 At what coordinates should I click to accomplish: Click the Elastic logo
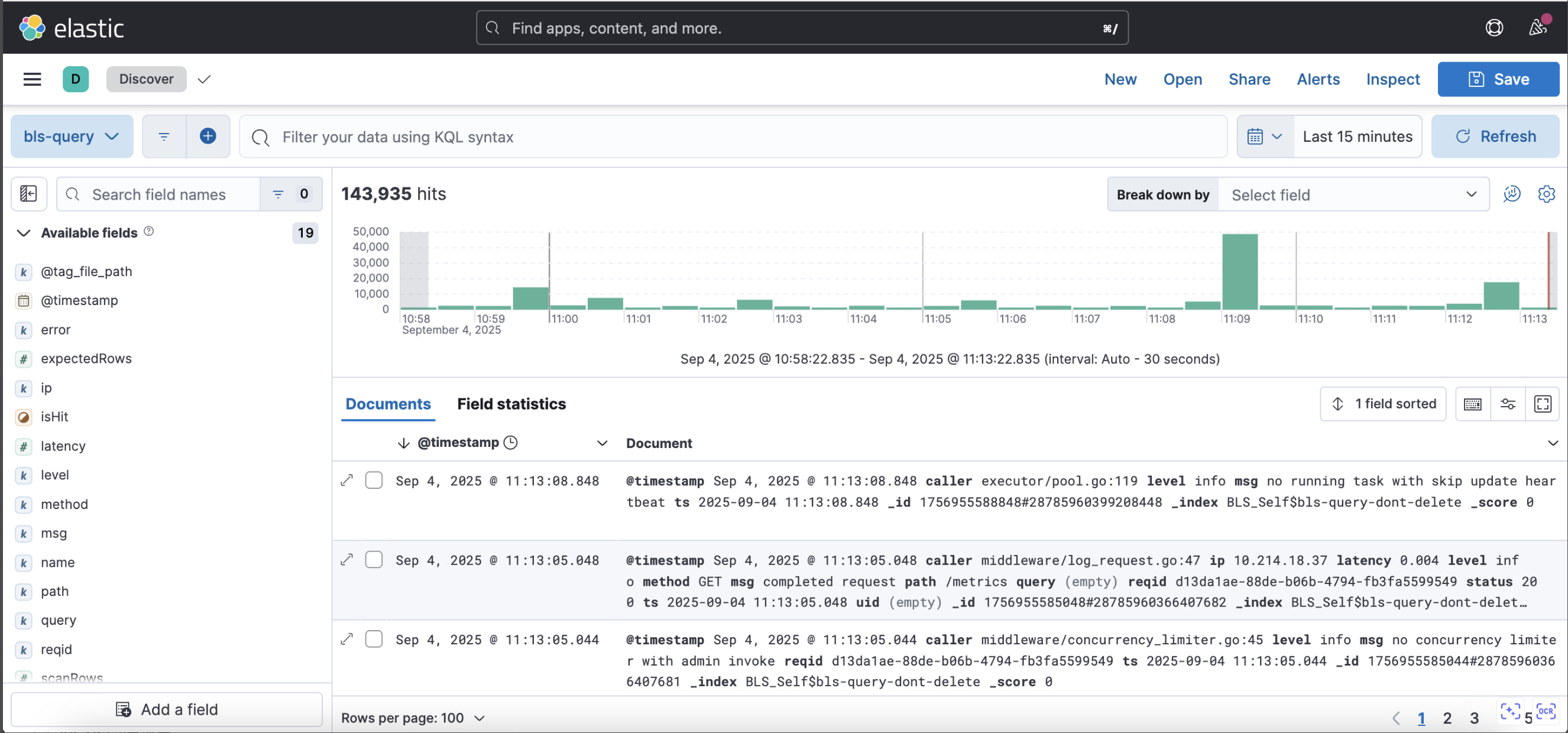[71, 28]
